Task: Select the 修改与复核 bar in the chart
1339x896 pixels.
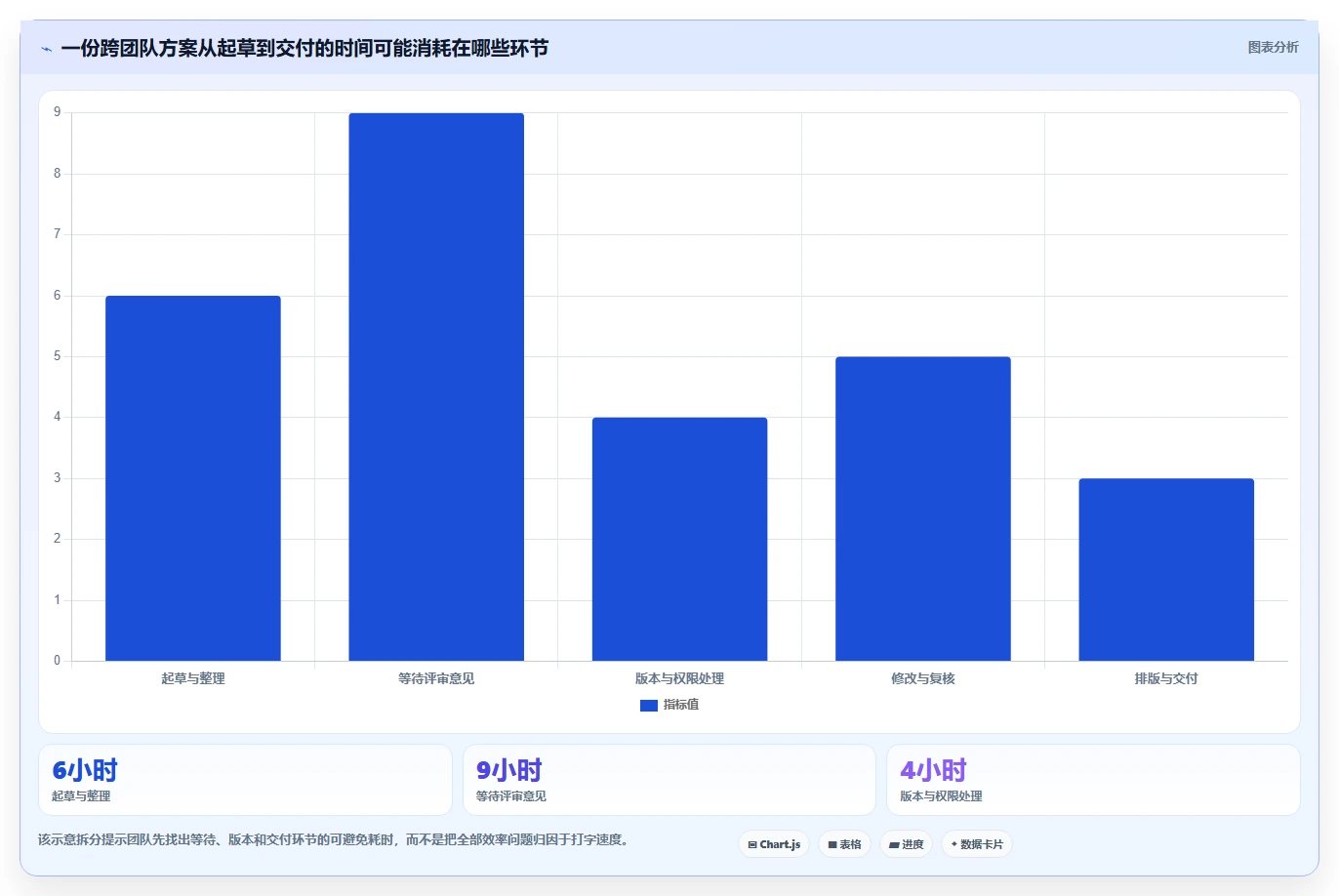Action: click(923, 509)
